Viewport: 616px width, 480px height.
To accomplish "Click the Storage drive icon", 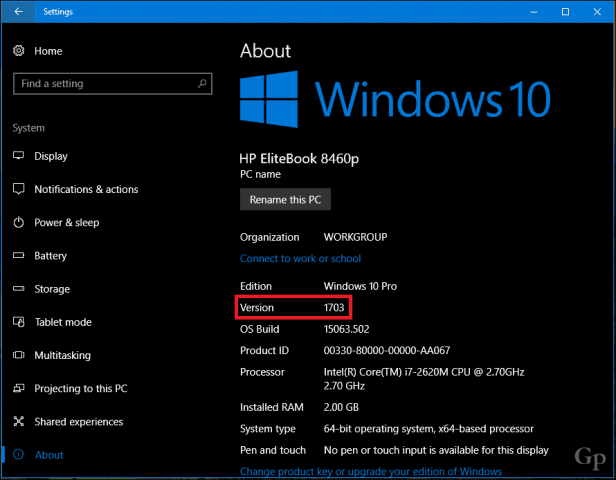I will pos(18,289).
